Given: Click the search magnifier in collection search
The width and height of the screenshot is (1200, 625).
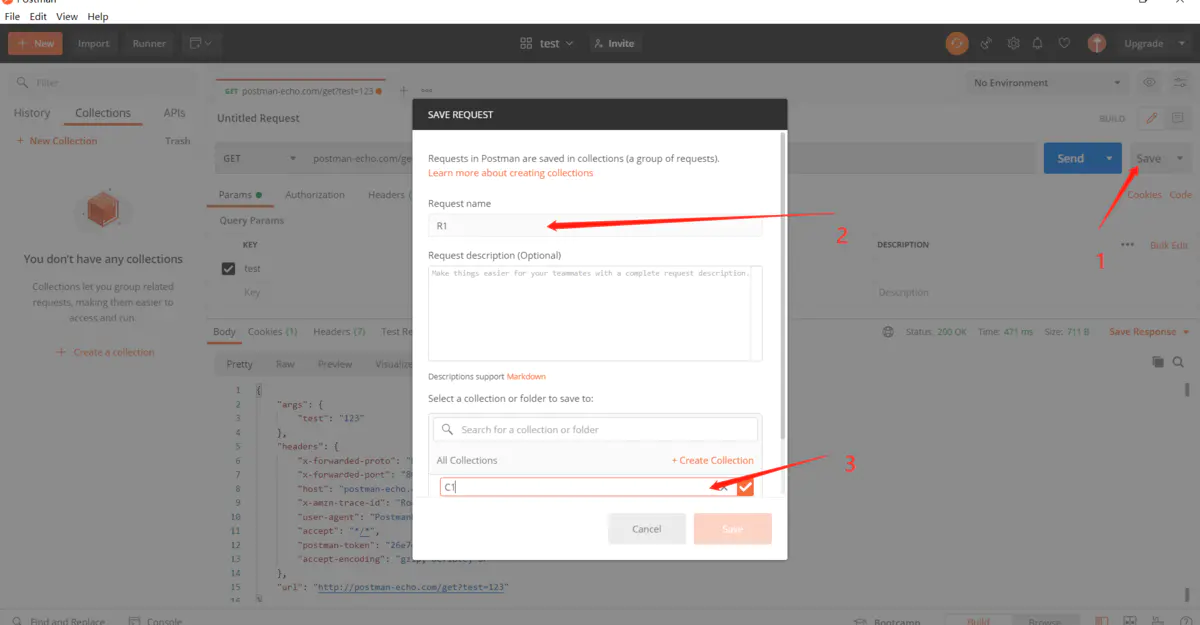Looking at the screenshot, I should [x=447, y=429].
